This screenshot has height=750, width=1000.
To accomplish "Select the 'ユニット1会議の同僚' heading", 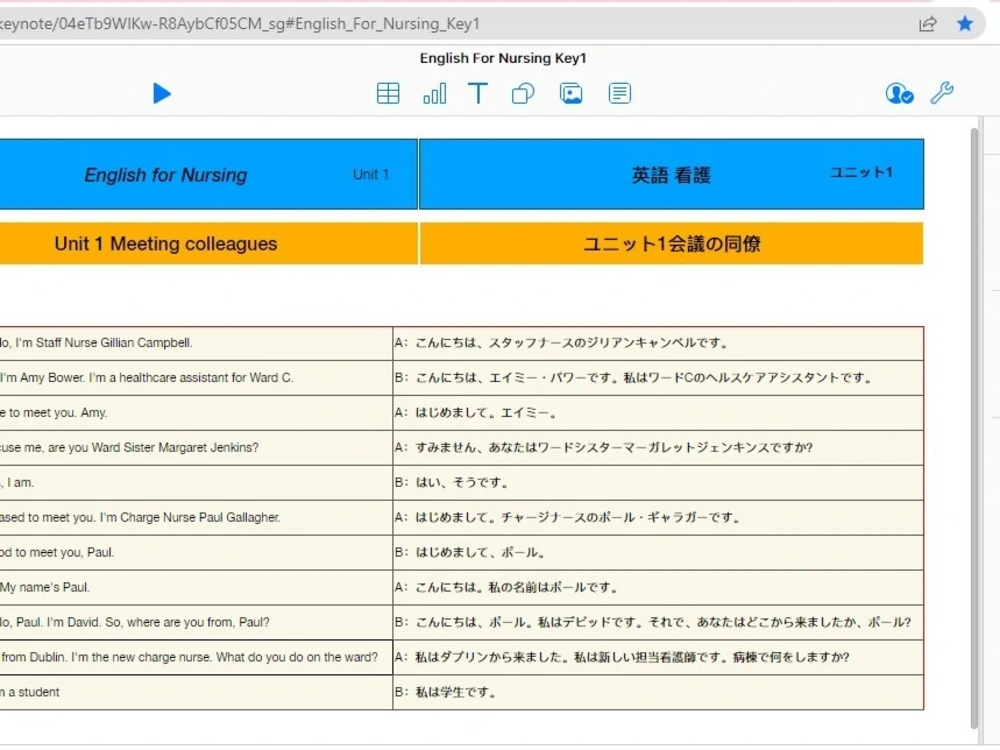I will tap(672, 244).
